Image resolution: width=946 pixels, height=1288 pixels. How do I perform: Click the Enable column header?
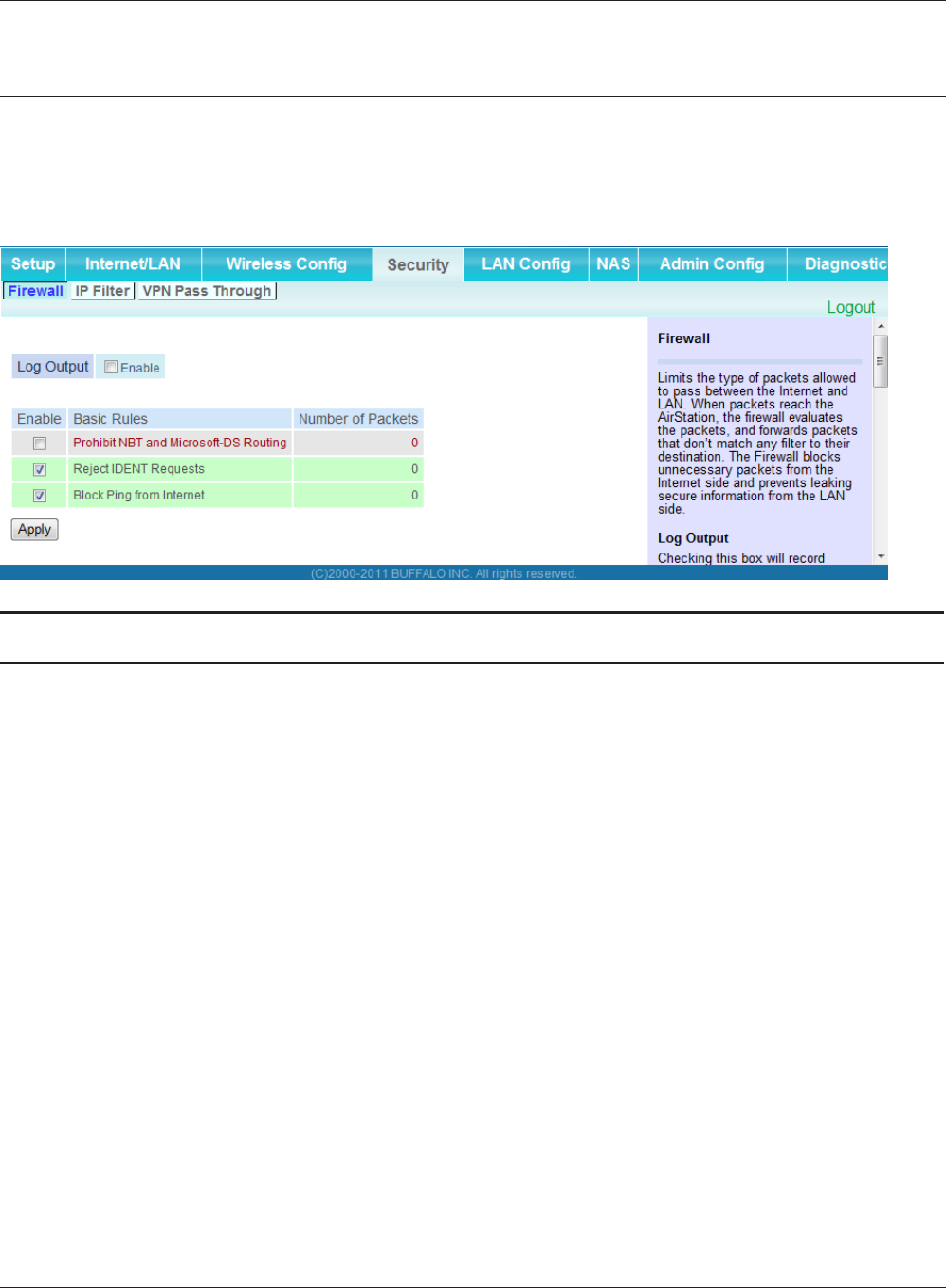(39, 419)
